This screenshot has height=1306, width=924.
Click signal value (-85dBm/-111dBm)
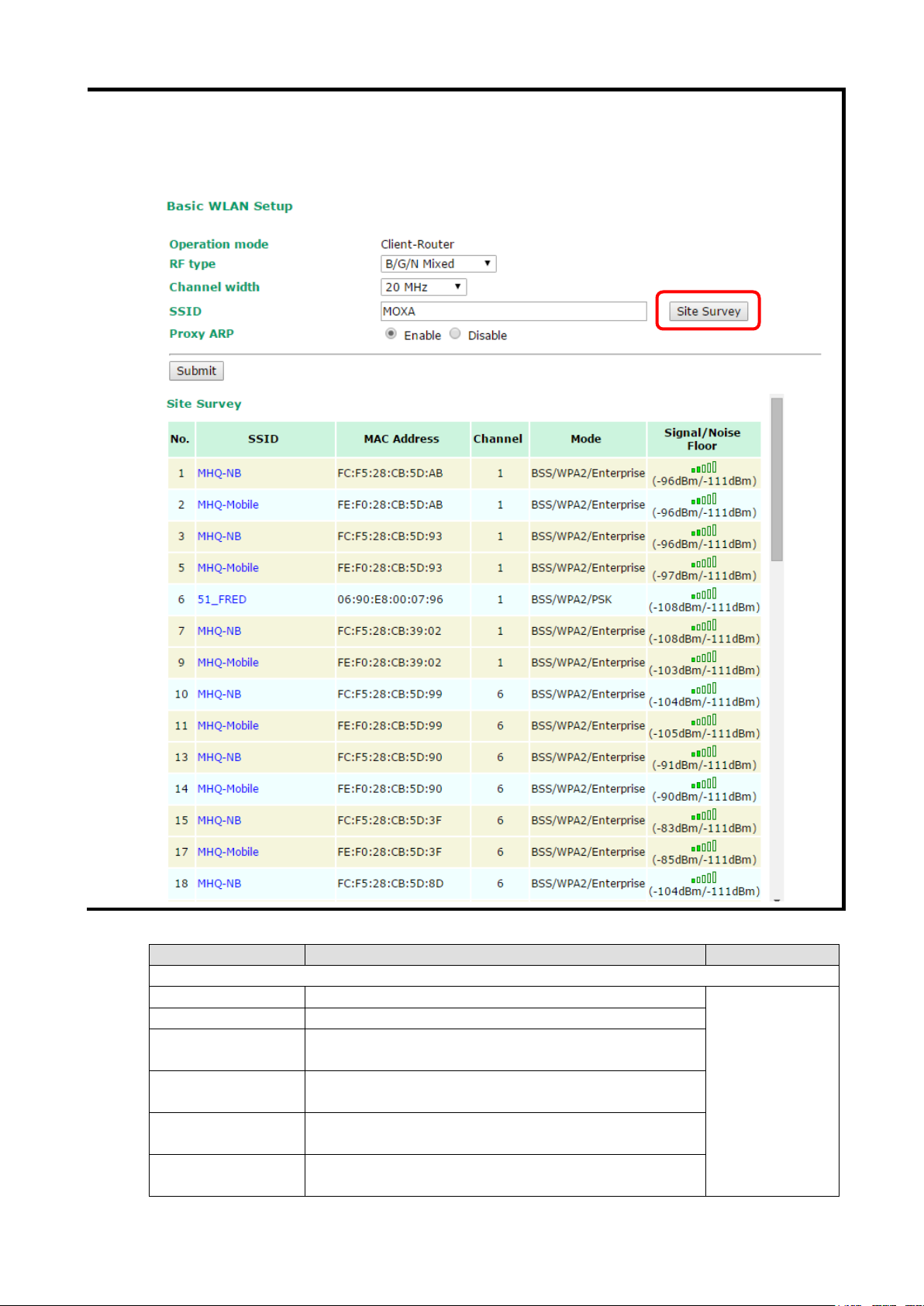click(x=704, y=860)
